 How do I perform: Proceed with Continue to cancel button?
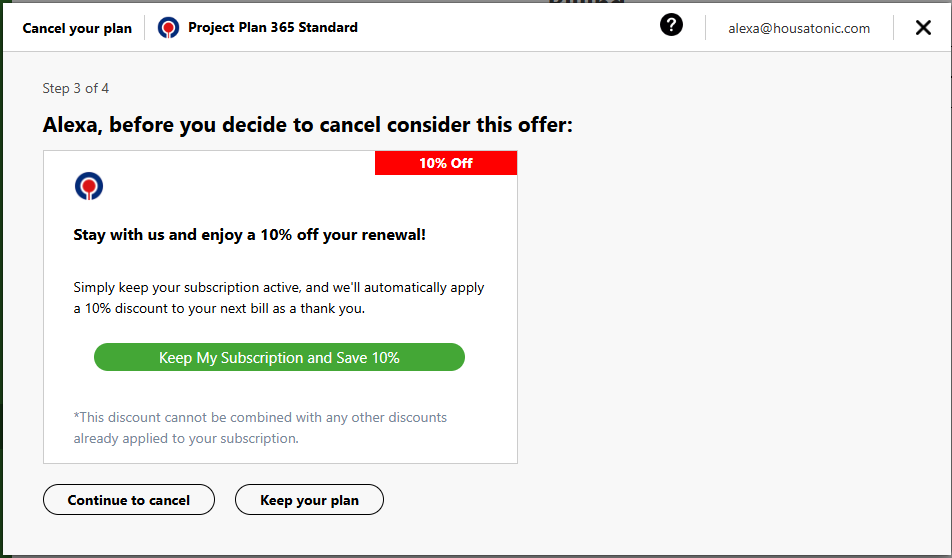[129, 500]
